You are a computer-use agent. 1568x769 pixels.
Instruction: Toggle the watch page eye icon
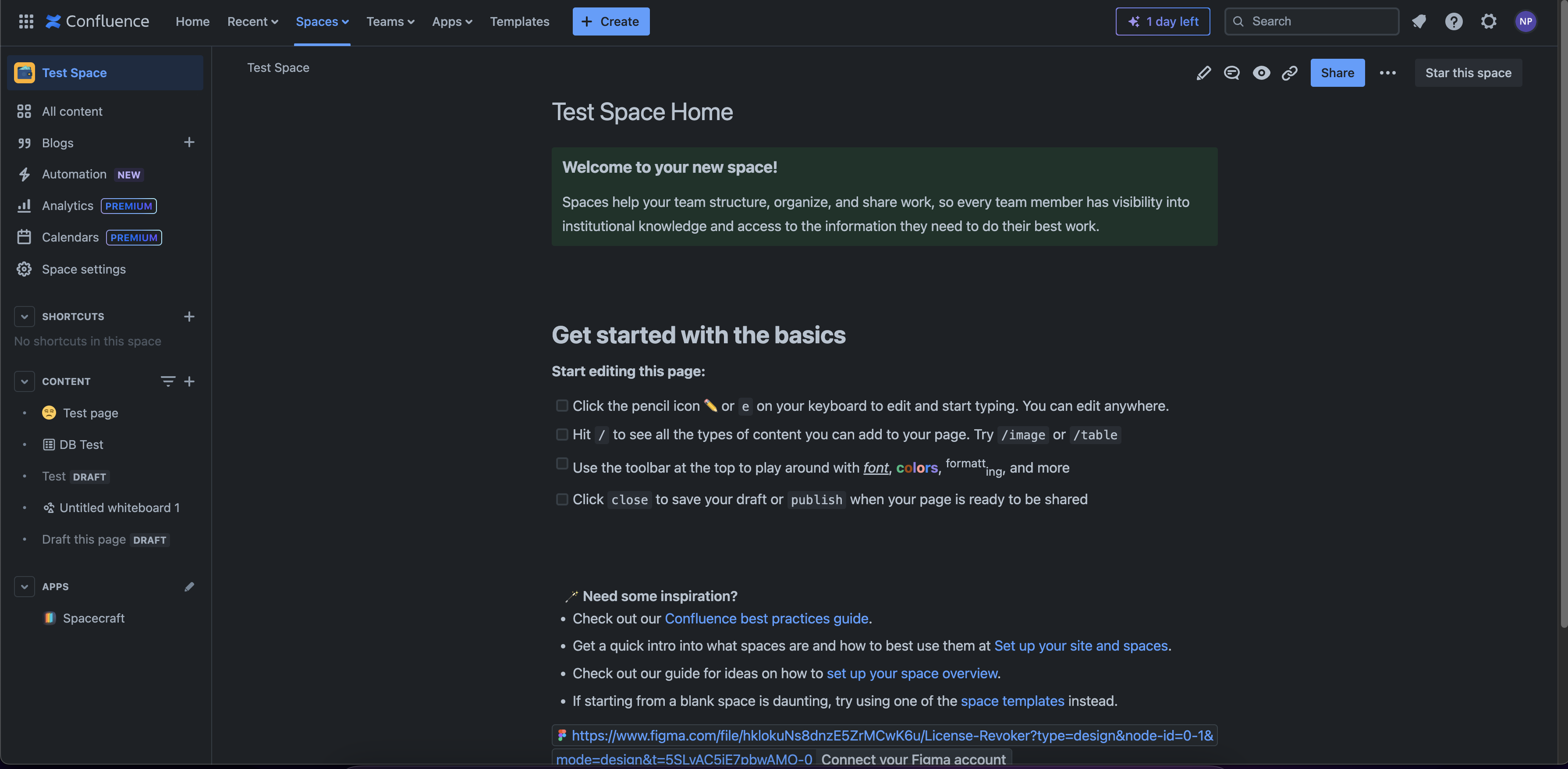[x=1261, y=73]
